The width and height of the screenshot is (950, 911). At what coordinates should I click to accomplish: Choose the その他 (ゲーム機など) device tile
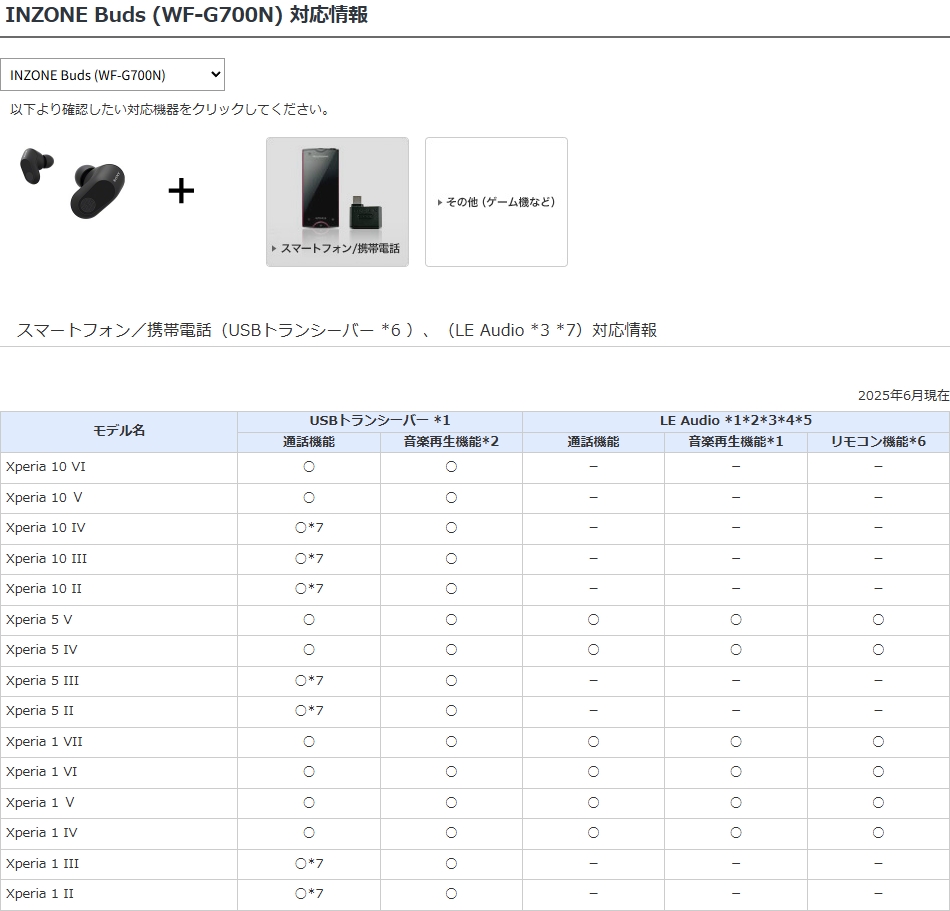(x=496, y=202)
